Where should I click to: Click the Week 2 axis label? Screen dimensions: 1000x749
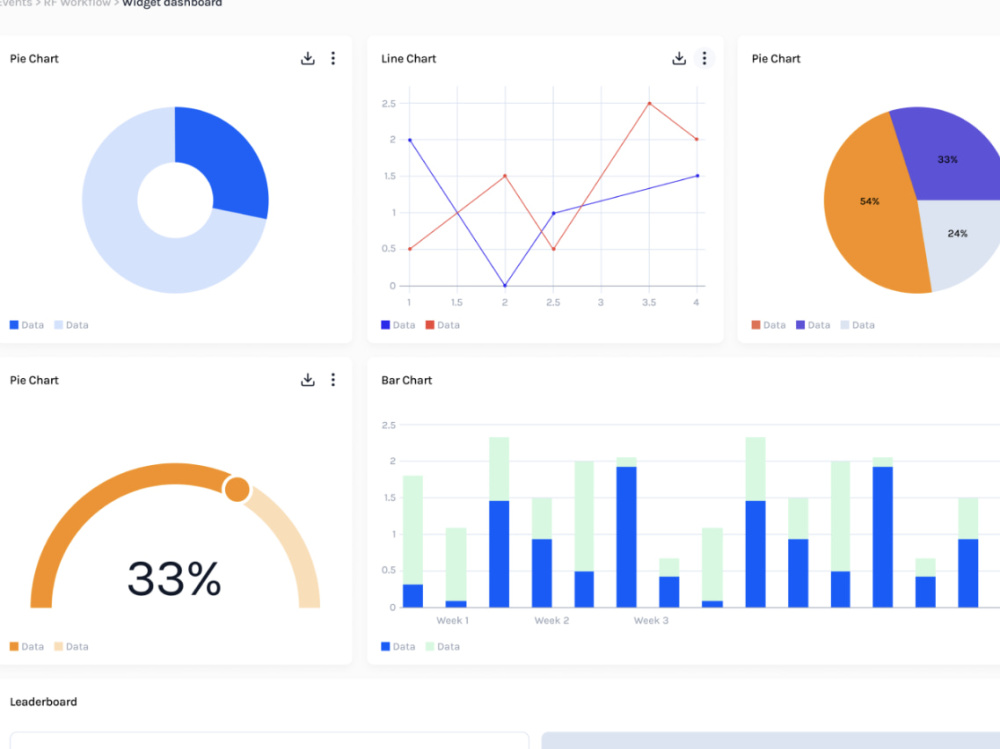(552, 620)
